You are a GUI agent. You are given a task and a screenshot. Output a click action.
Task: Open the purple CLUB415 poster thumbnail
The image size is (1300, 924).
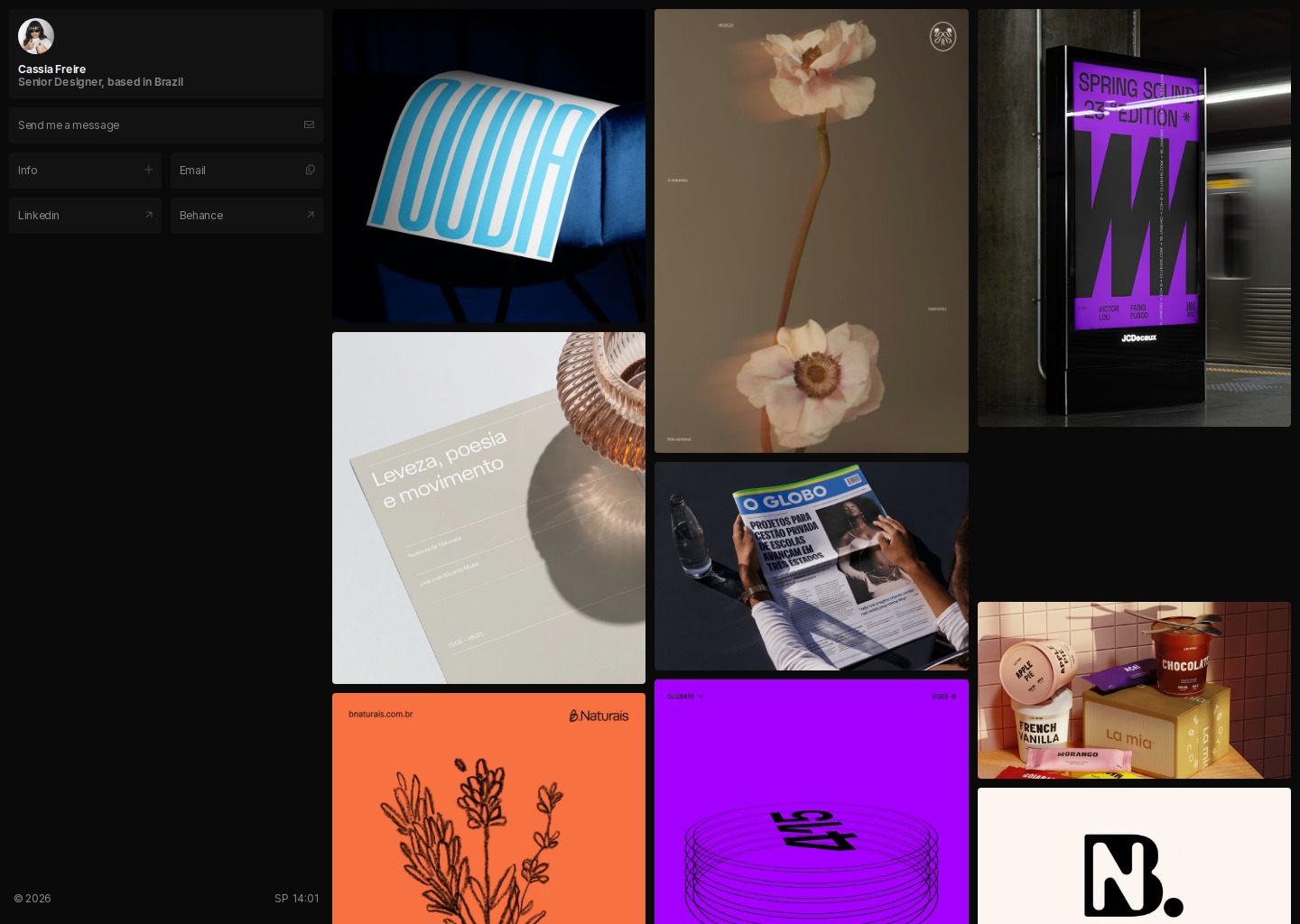coord(812,801)
